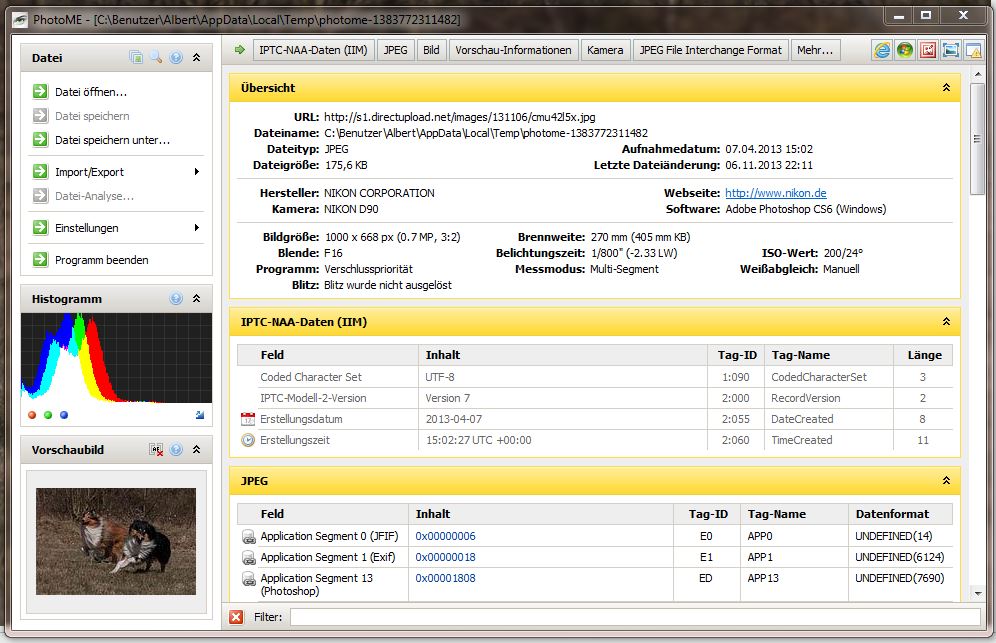Follow the 0x00000018 offset link

tap(445, 557)
